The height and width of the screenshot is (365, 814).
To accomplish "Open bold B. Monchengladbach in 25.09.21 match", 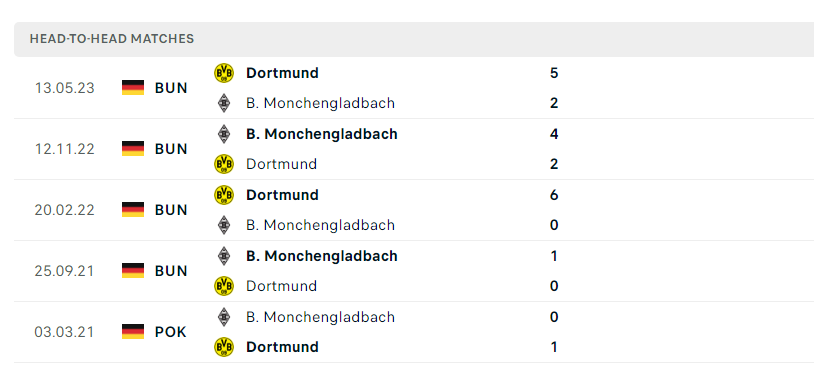I will pos(322,255).
